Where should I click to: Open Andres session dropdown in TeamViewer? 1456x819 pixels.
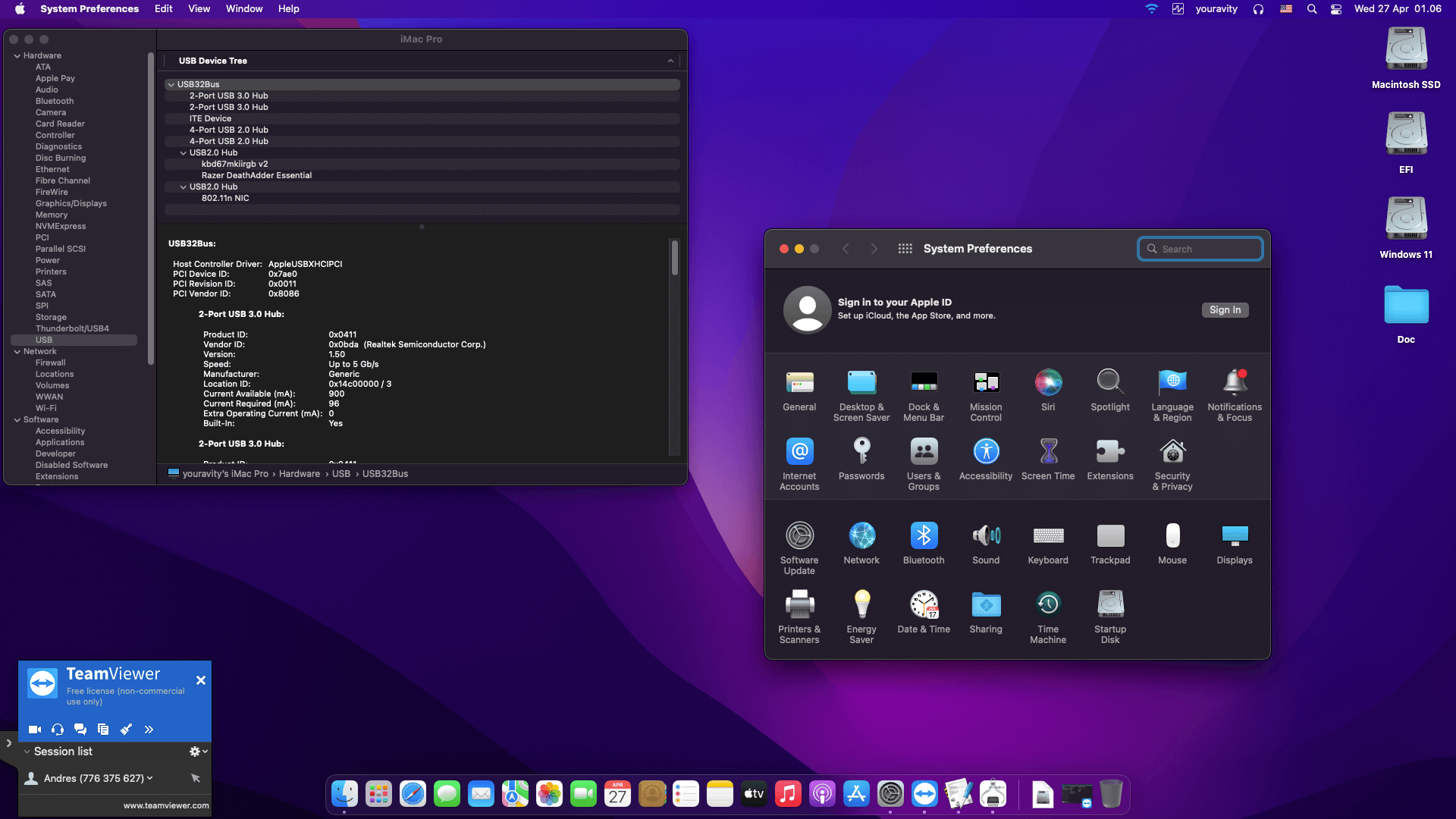pos(149,778)
